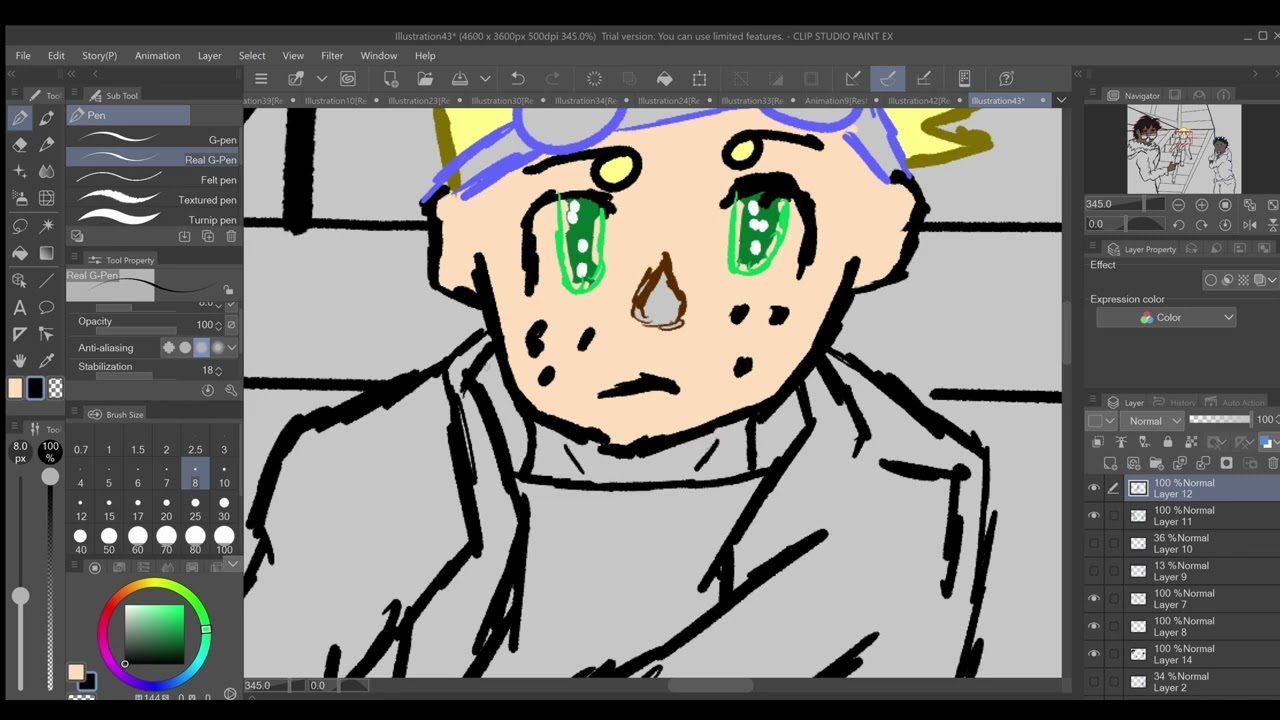
Task: Hide Layer 7 with its eye icon
Action: 1094,599
